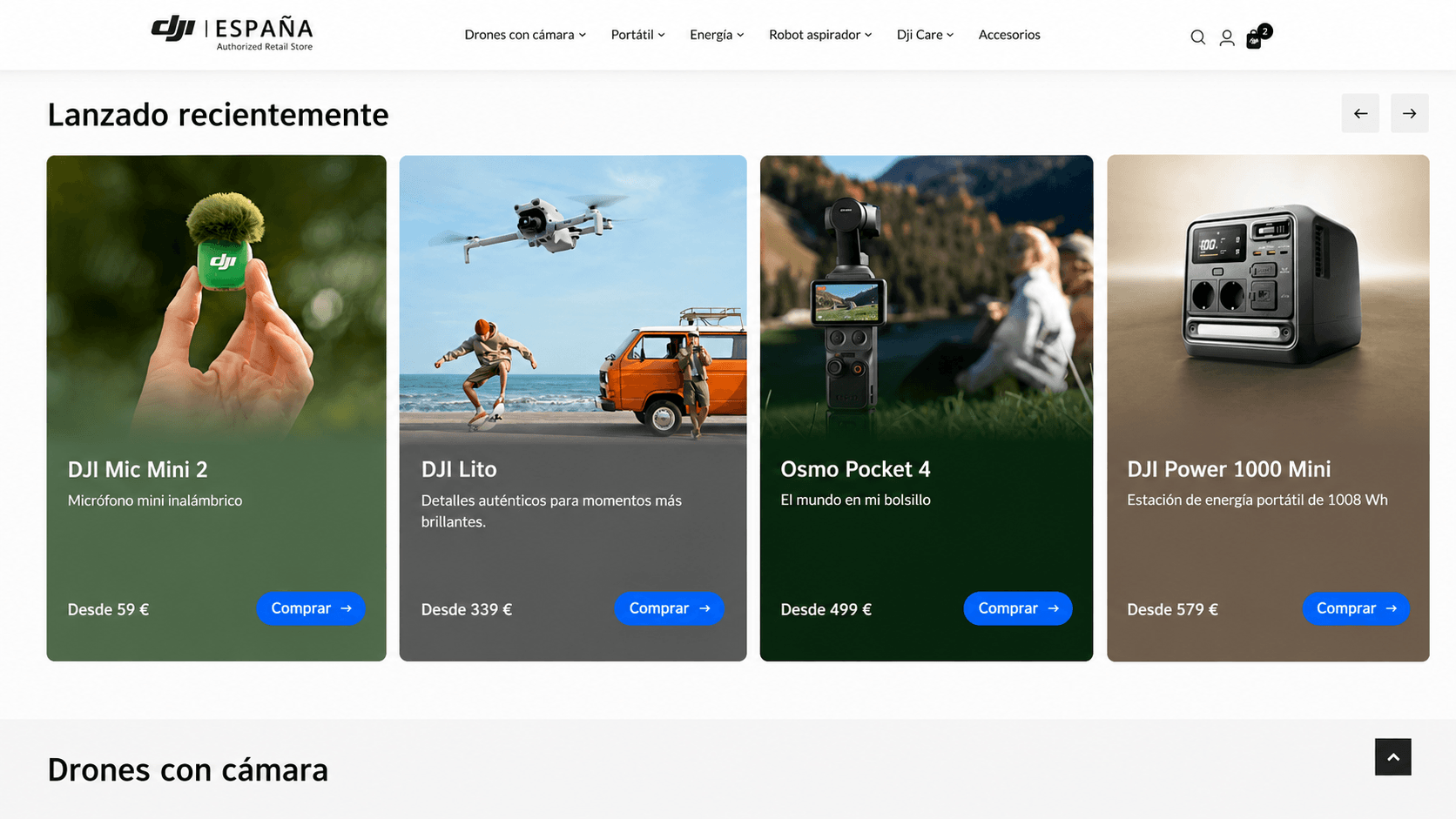Open the search icon in header
The image size is (1456, 819).
tap(1197, 37)
